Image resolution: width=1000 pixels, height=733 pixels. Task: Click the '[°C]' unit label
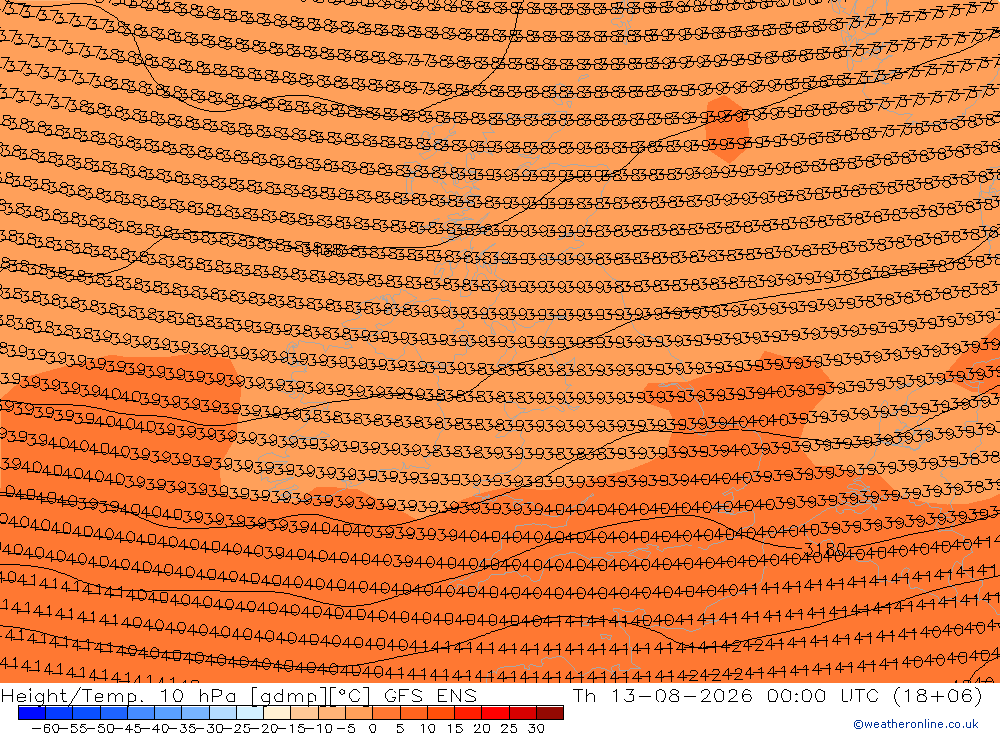point(350,695)
